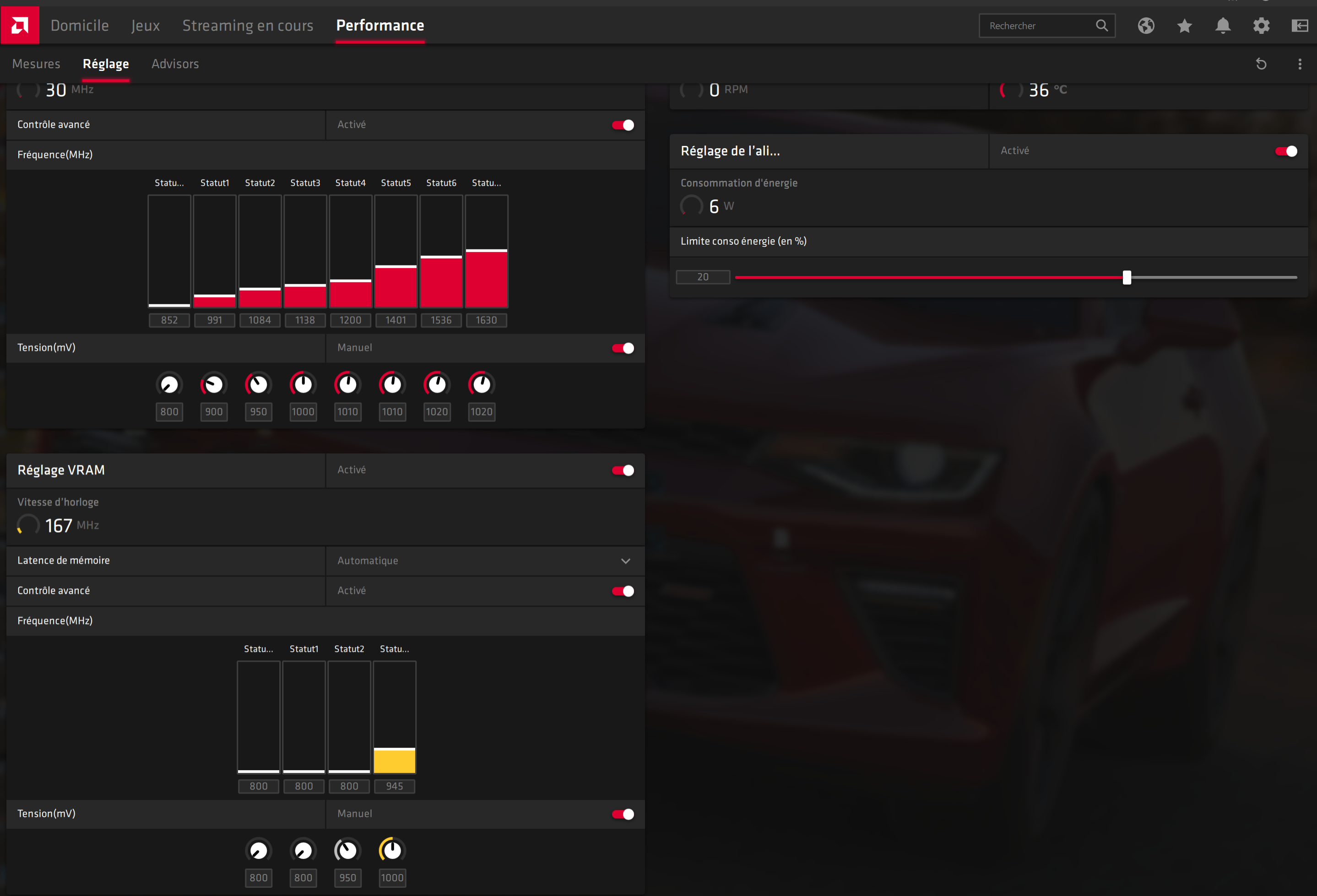Open the Jeux menu tab

point(146,26)
